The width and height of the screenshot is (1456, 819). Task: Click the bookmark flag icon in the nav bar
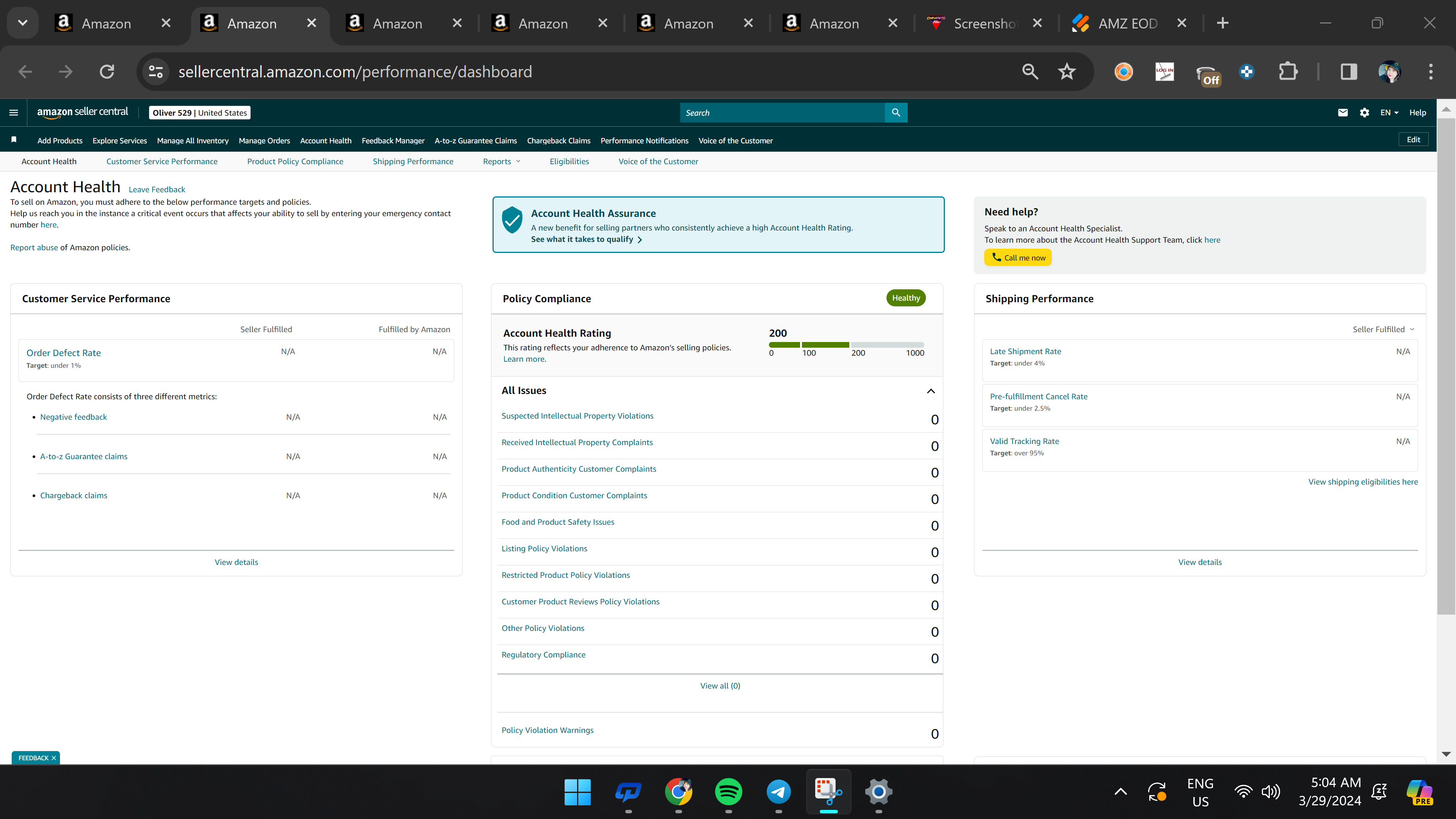(x=14, y=140)
